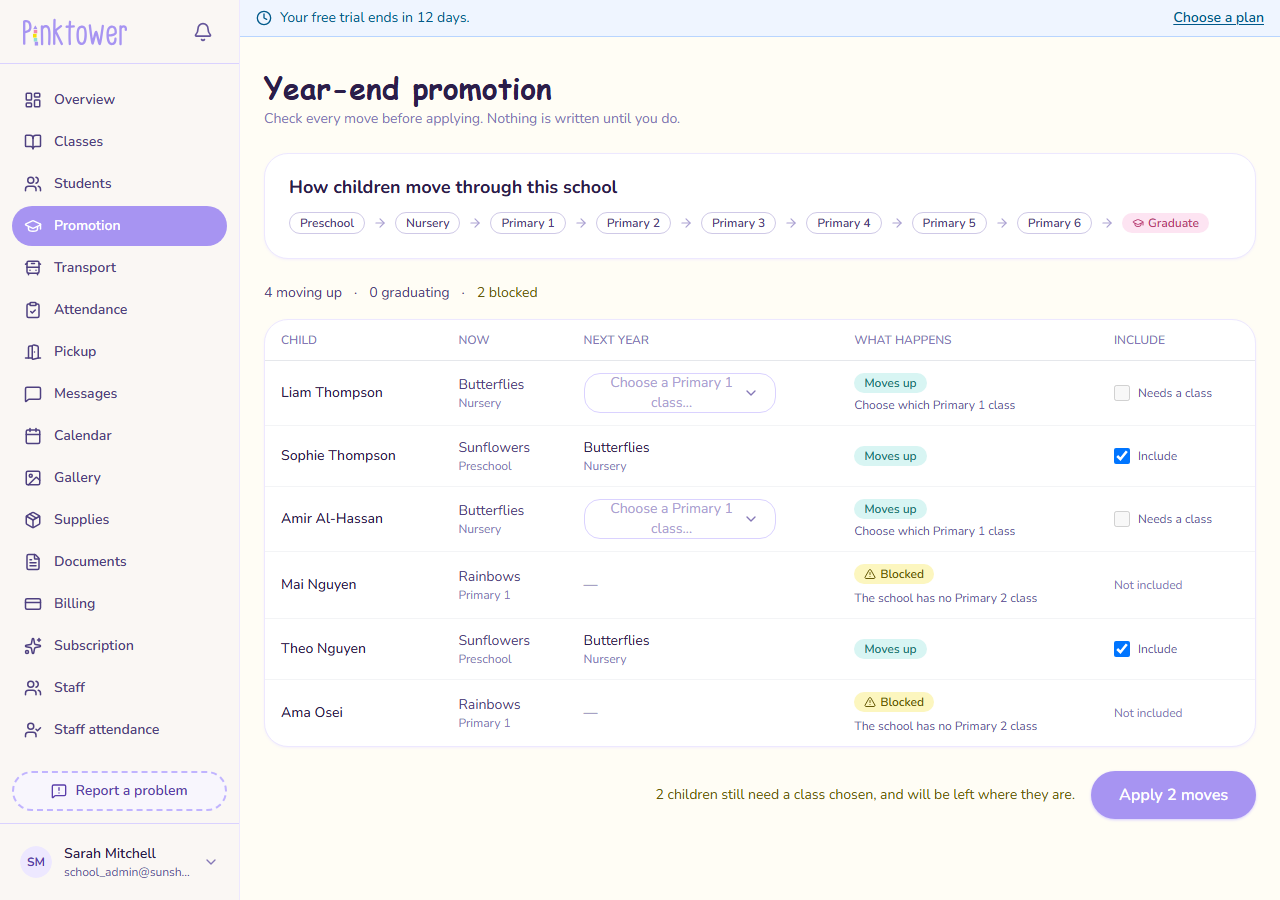The height and width of the screenshot is (900, 1280).
Task: Click the NEXT YEAR column header
Action: pos(616,340)
